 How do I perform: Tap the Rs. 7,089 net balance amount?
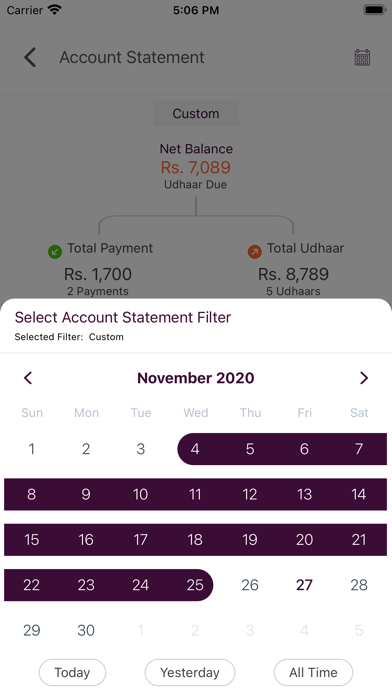196,167
